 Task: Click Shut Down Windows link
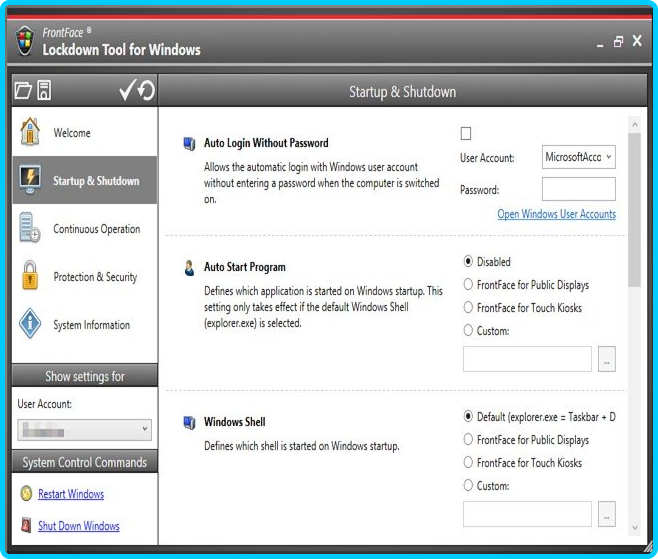(78, 525)
